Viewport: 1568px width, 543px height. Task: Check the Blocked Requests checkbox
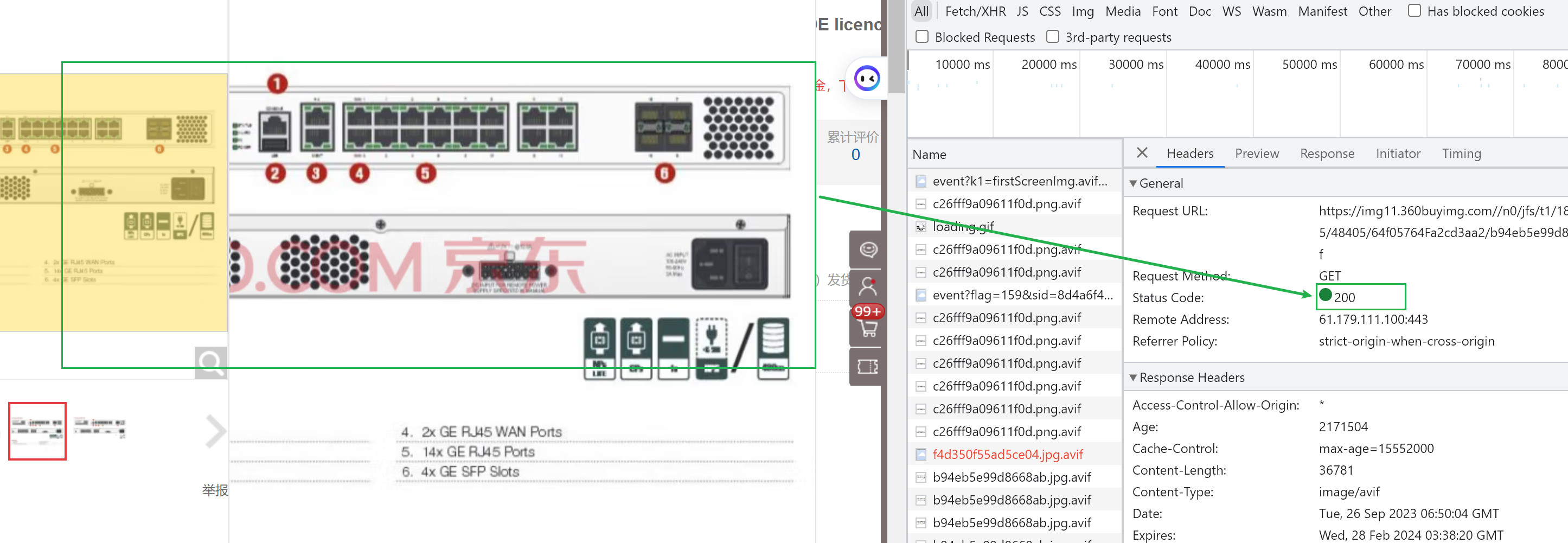tap(921, 37)
